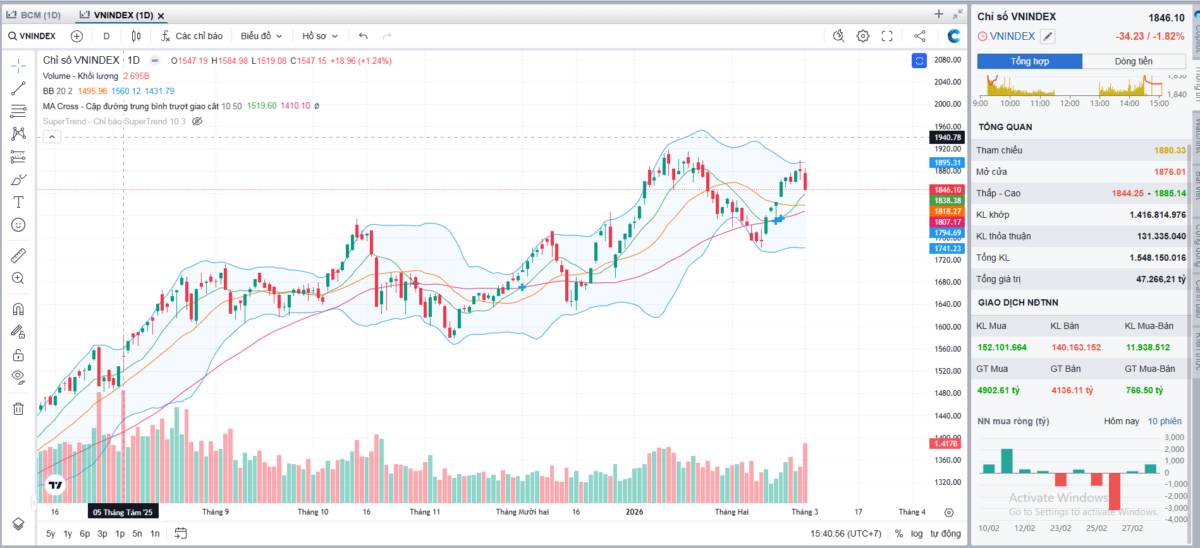Select the brush drawing tool
The width and height of the screenshot is (1200, 548).
point(18,179)
